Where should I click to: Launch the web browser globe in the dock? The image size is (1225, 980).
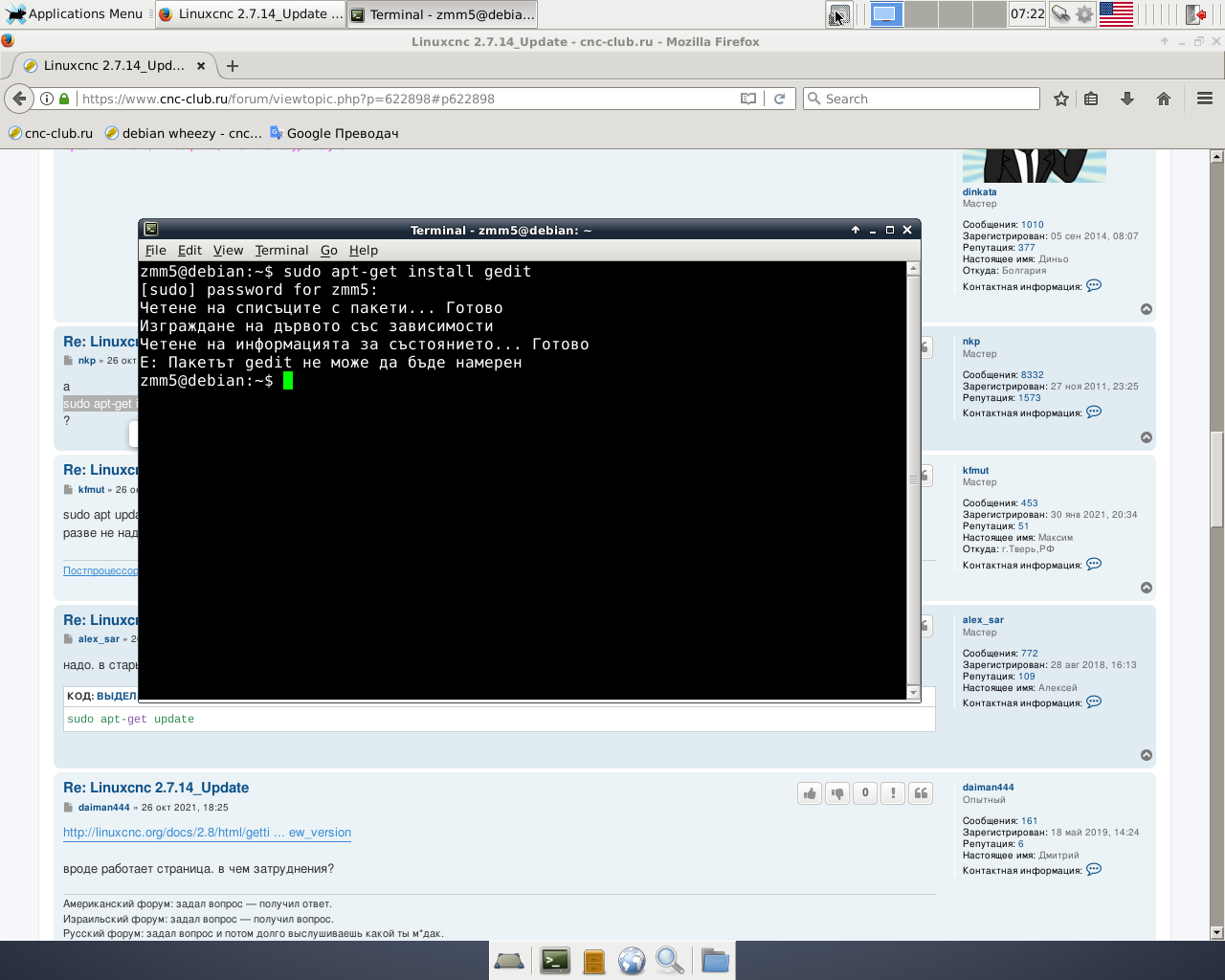[632, 960]
